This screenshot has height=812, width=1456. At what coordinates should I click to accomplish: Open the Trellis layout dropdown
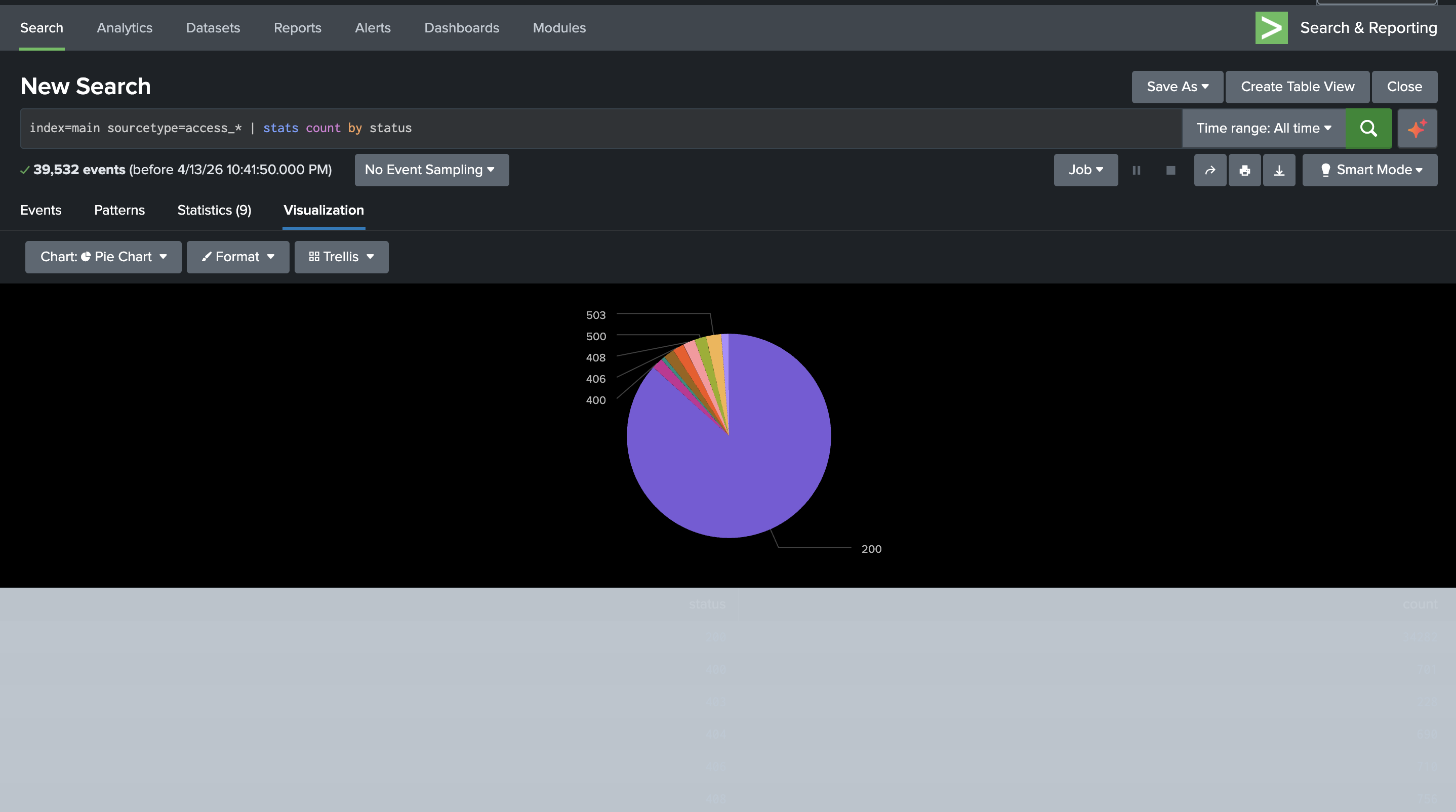point(341,257)
